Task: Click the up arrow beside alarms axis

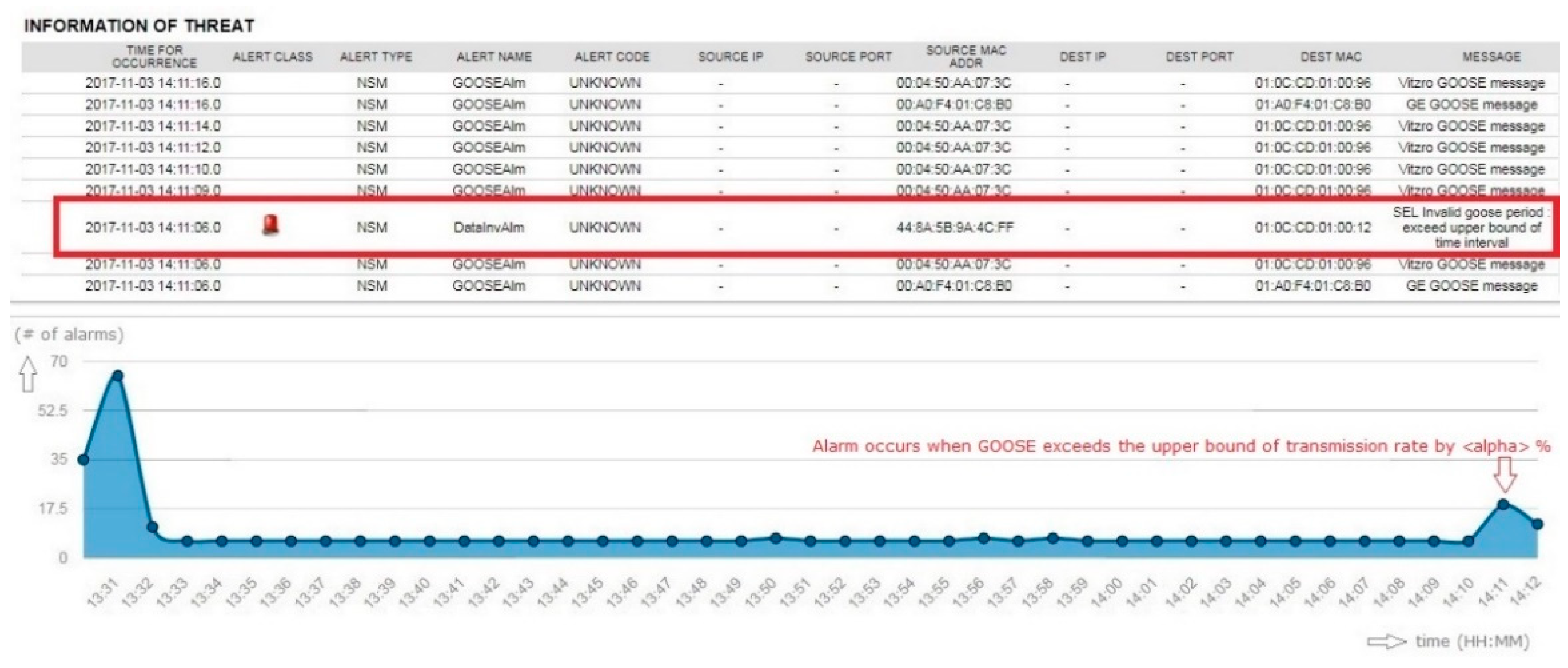Action: pyautogui.click(x=27, y=374)
